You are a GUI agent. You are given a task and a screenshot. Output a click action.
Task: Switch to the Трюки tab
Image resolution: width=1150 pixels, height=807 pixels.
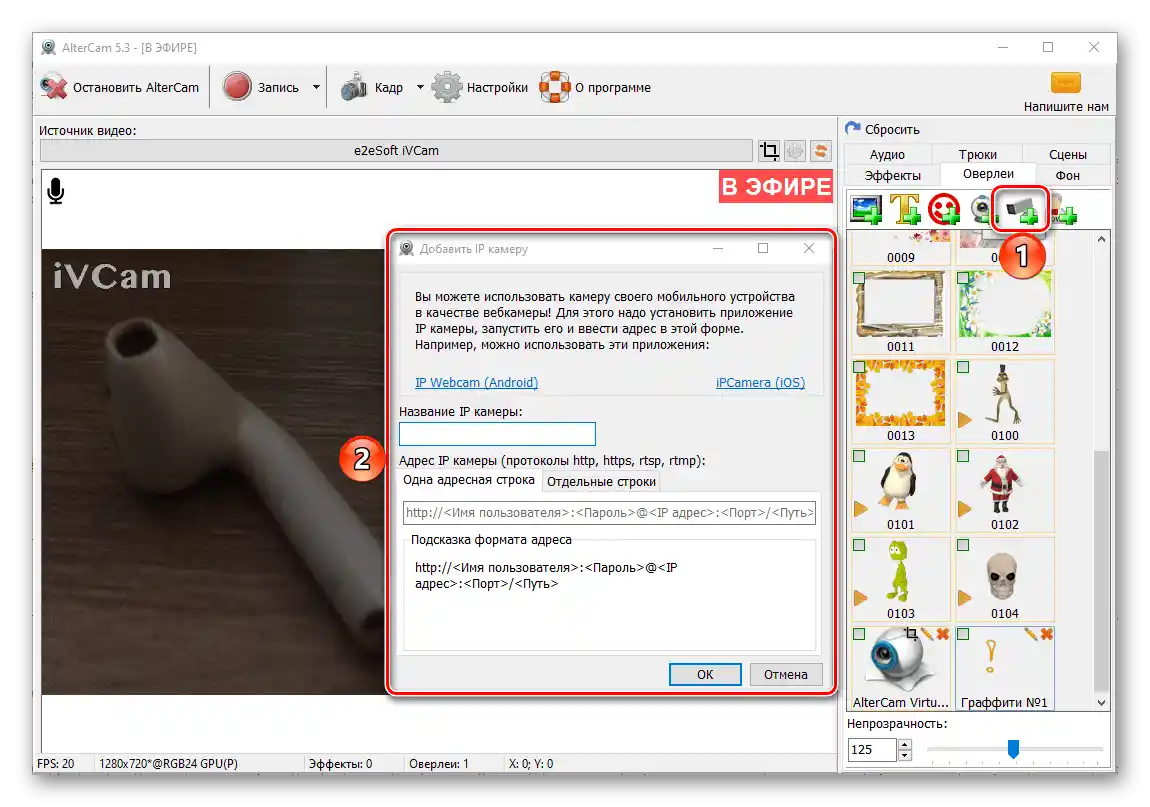tap(978, 155)
